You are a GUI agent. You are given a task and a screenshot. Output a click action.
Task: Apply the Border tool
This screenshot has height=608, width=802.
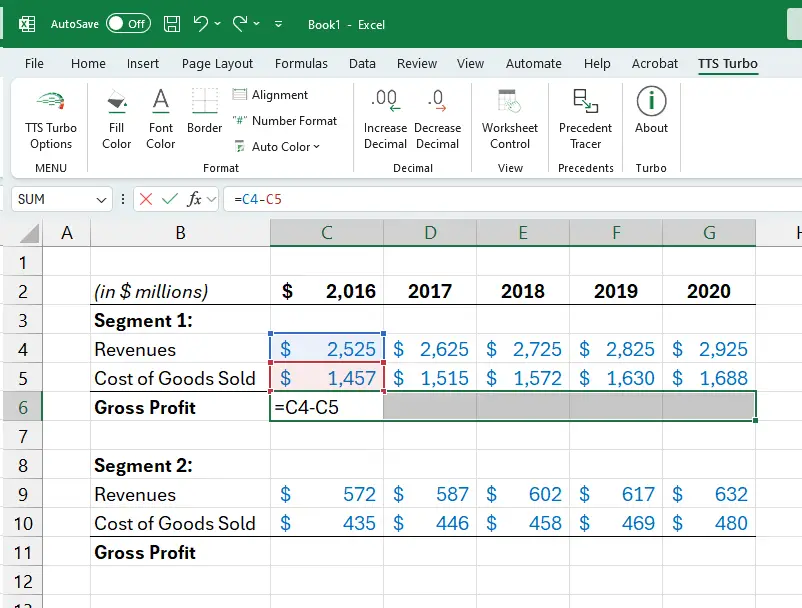[204, 119]
